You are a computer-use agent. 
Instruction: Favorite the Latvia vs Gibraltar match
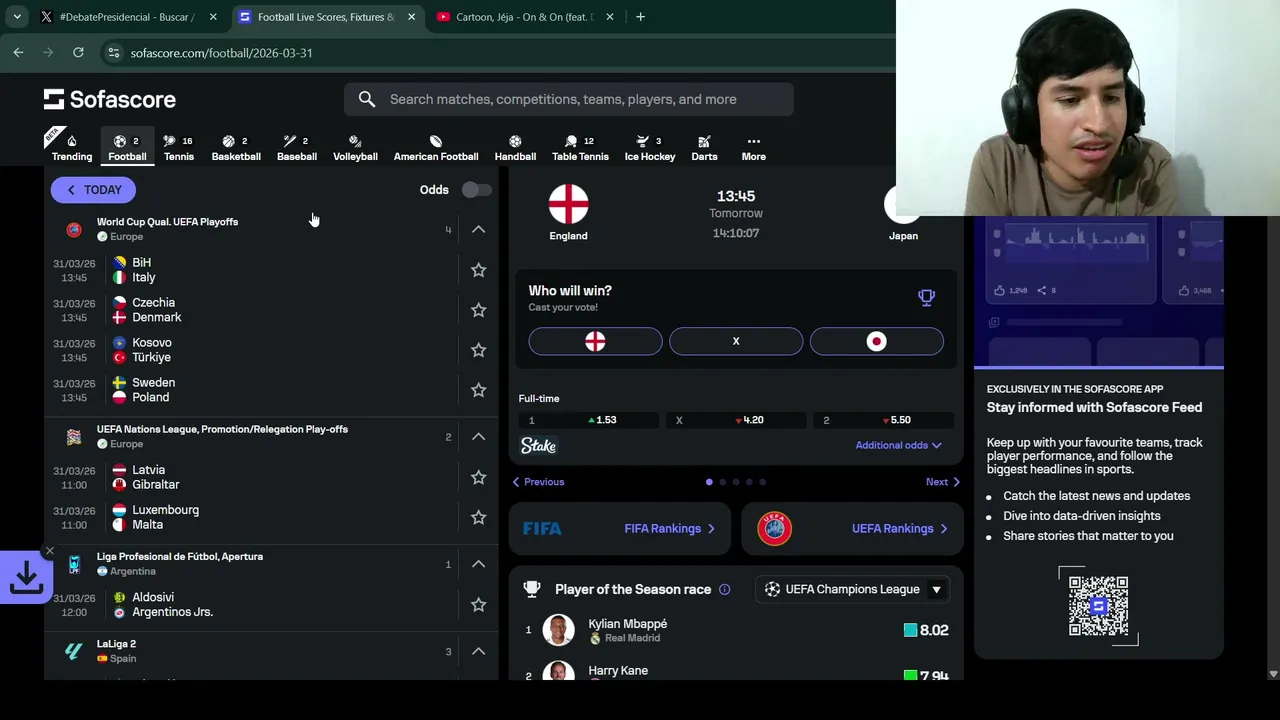click(x=478, y=477)
